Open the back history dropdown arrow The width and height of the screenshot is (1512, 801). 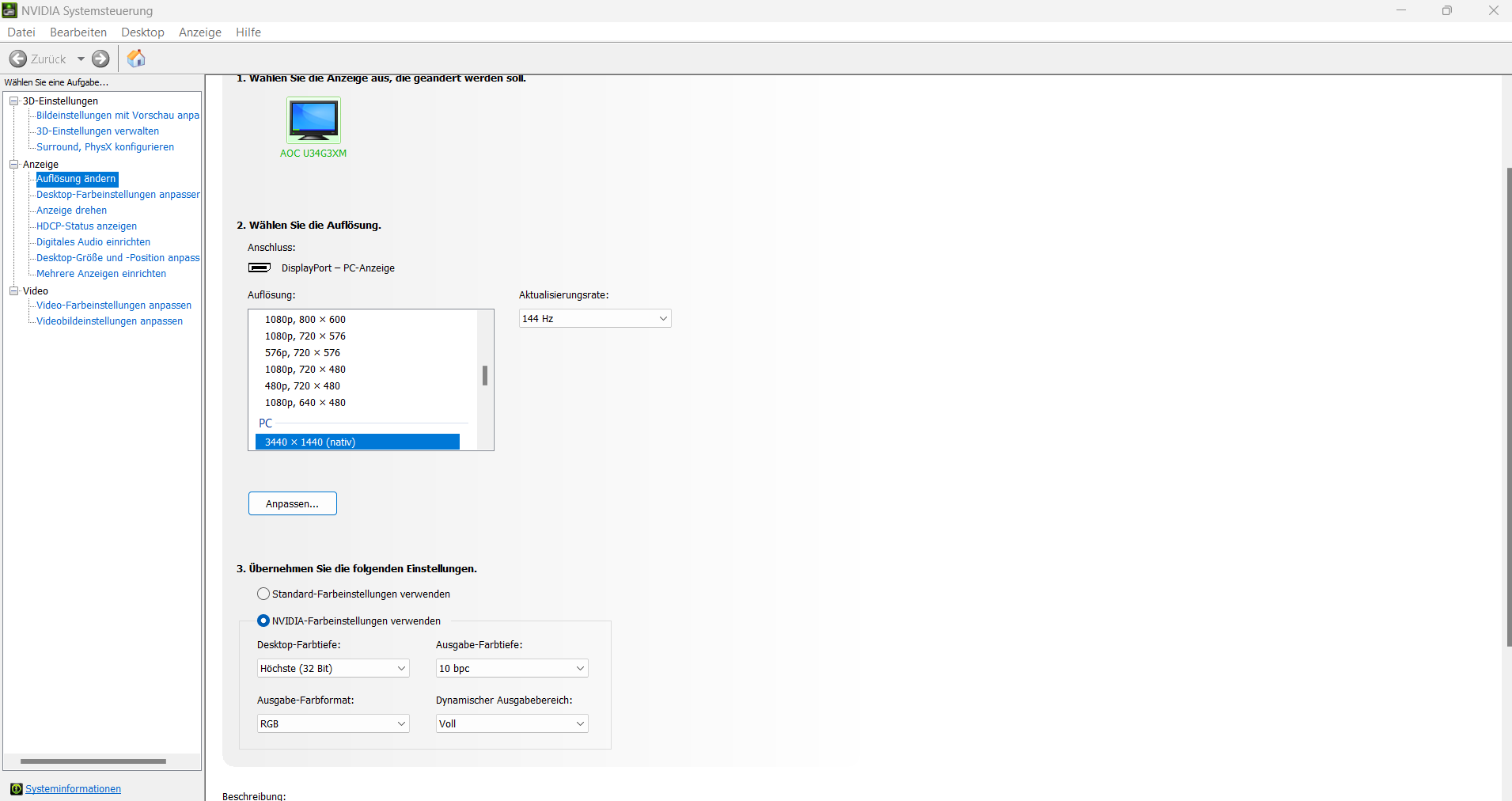[x=81, y=59]
